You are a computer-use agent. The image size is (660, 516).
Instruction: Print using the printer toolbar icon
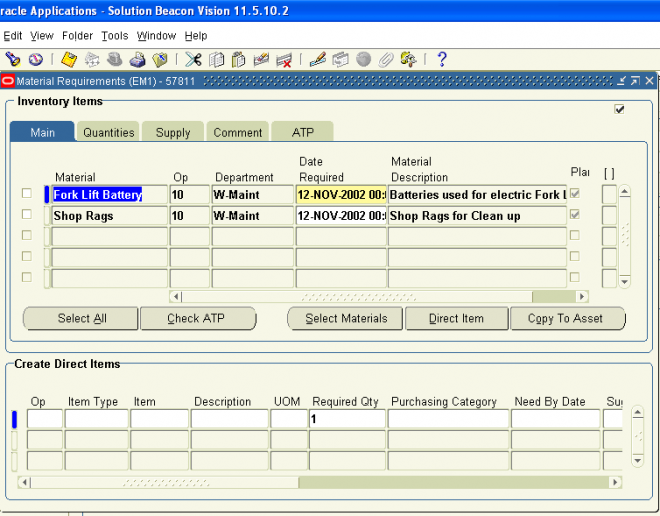point(137,59)
